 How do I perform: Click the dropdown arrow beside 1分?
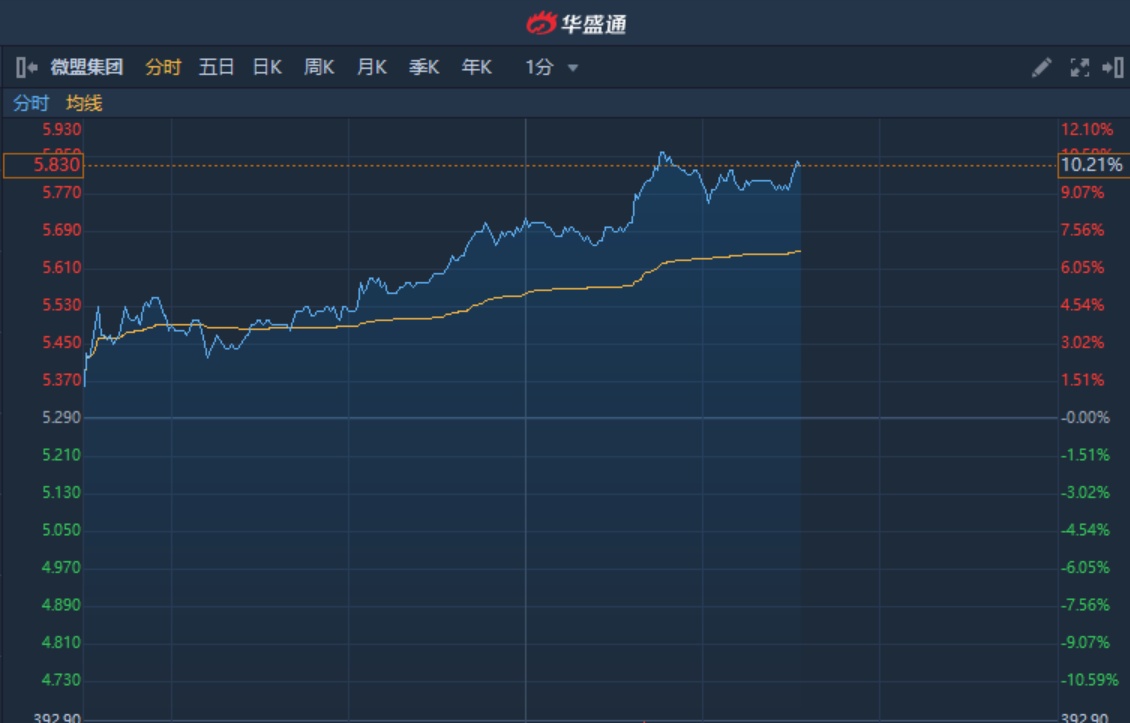(x=573, y=68)
